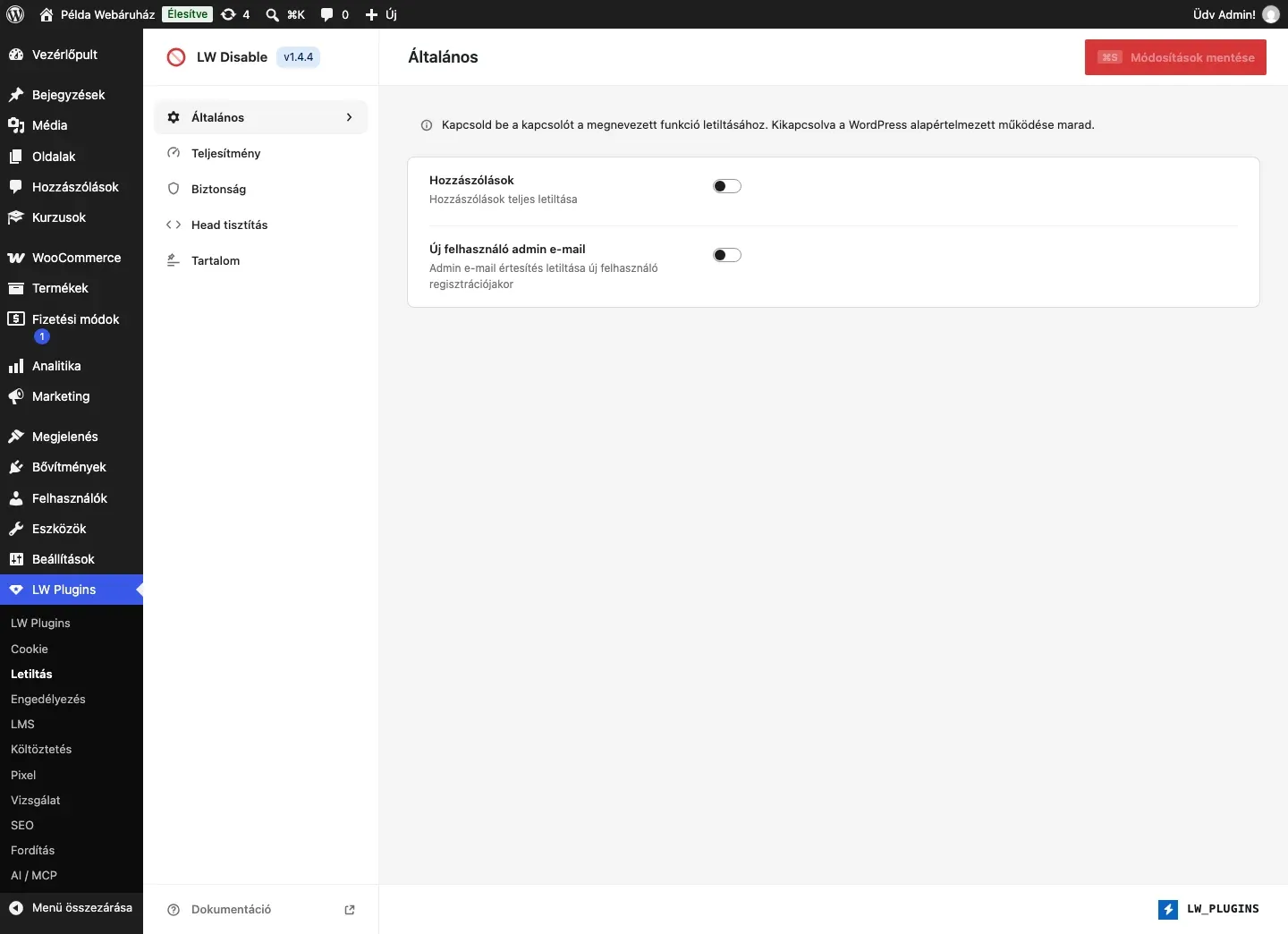Open the Cookie submenu item
The height and width of the screenshot is (934, 1288).
30,649
